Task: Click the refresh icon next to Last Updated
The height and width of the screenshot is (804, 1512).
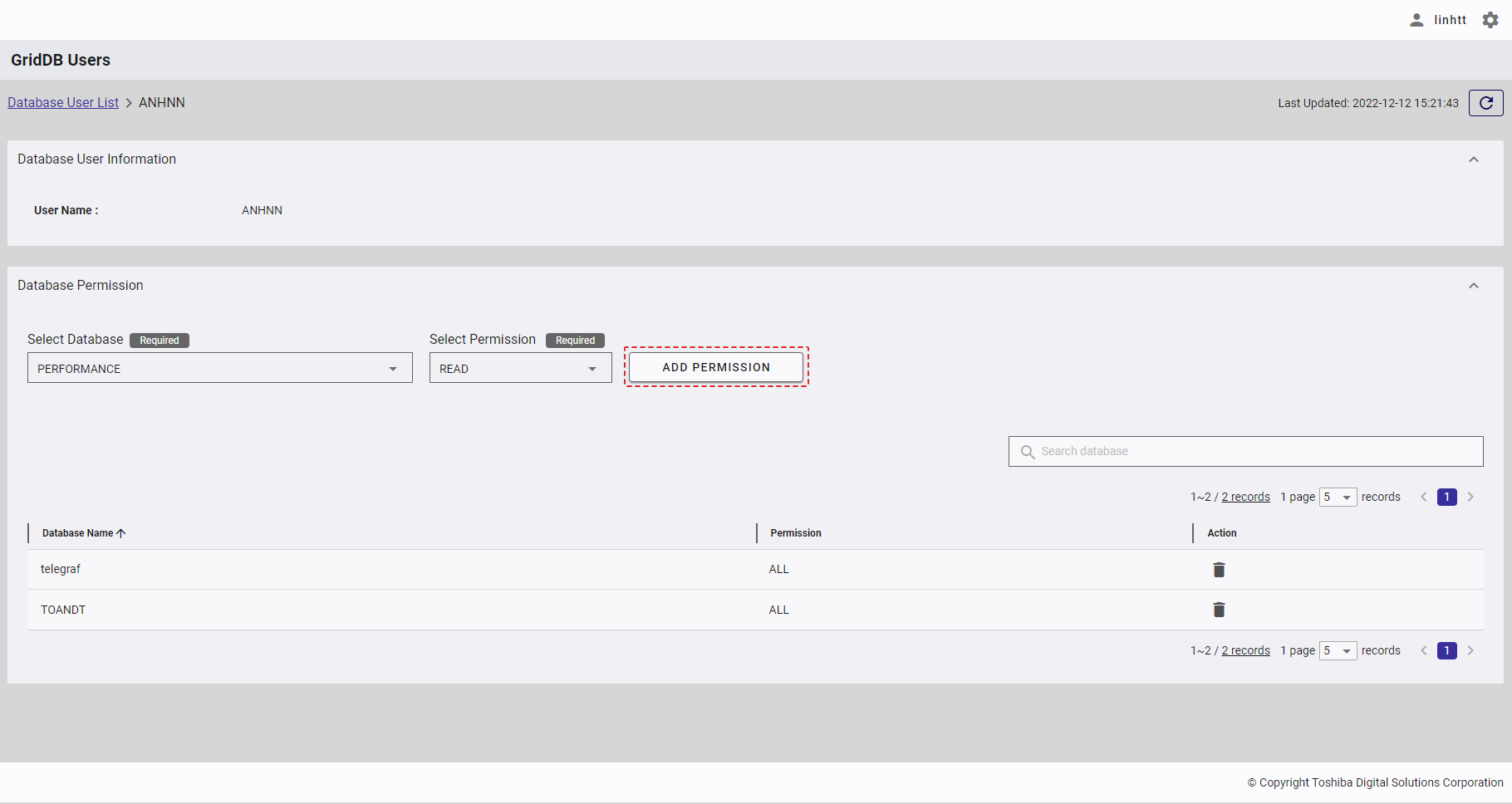Action: click(x=1485, y=103)
